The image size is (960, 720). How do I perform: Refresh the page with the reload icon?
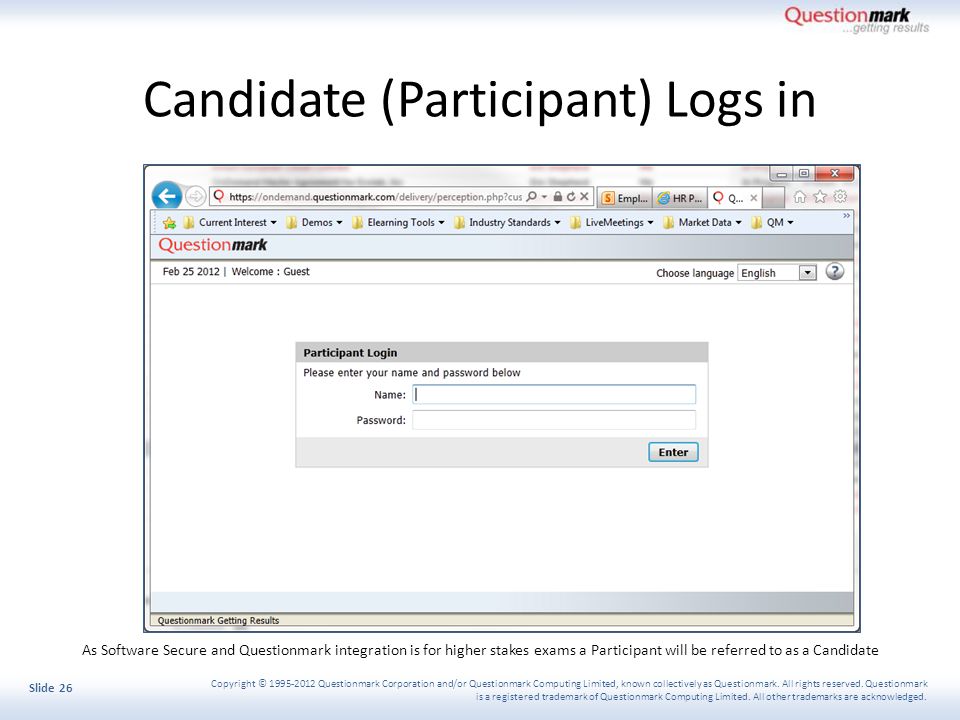click(x=571, y=197)
